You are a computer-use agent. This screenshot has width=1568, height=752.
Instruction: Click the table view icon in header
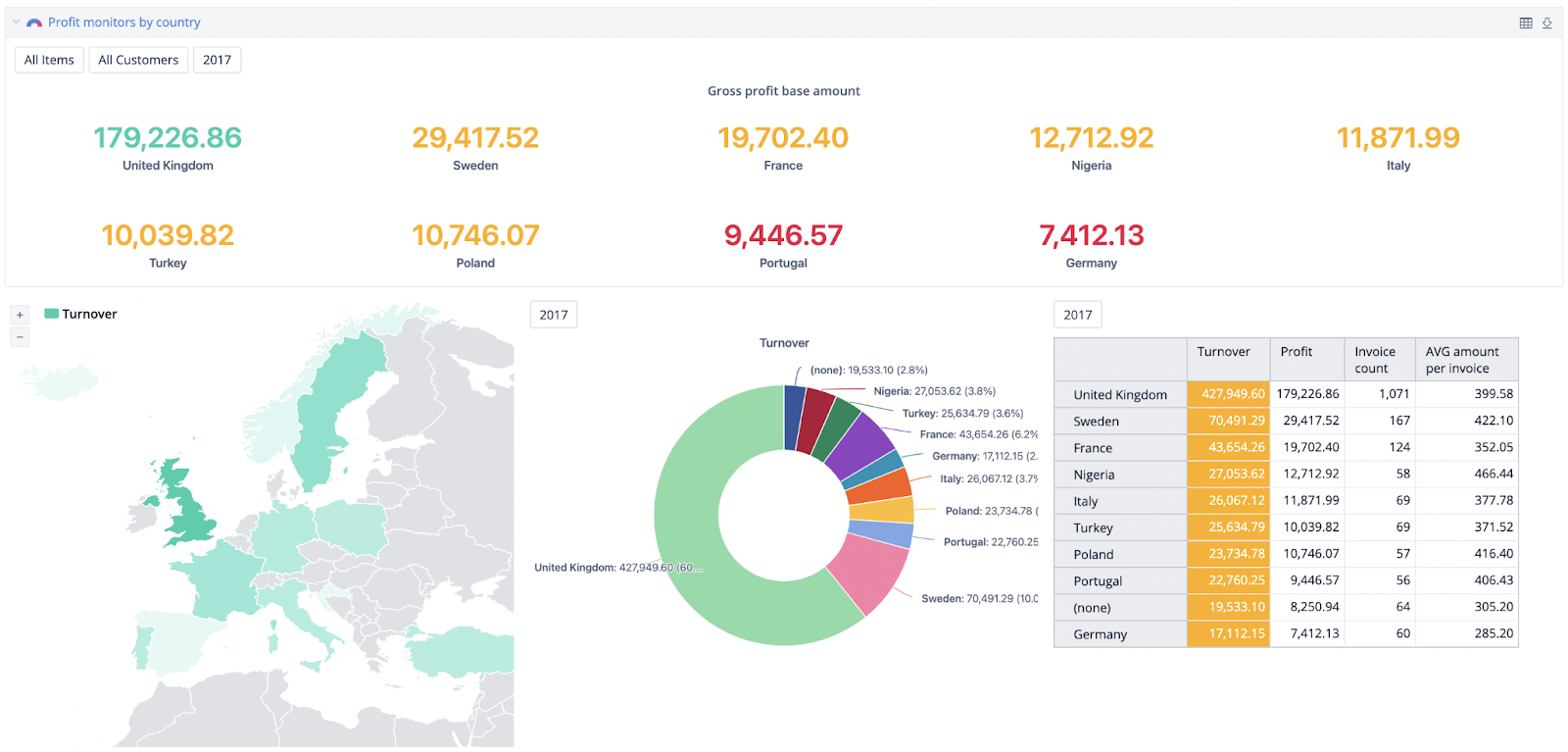click(x=1526, y=23)
